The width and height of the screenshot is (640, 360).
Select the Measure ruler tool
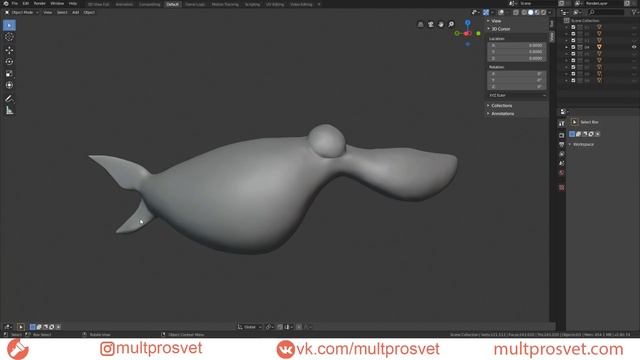pos(9,111)
